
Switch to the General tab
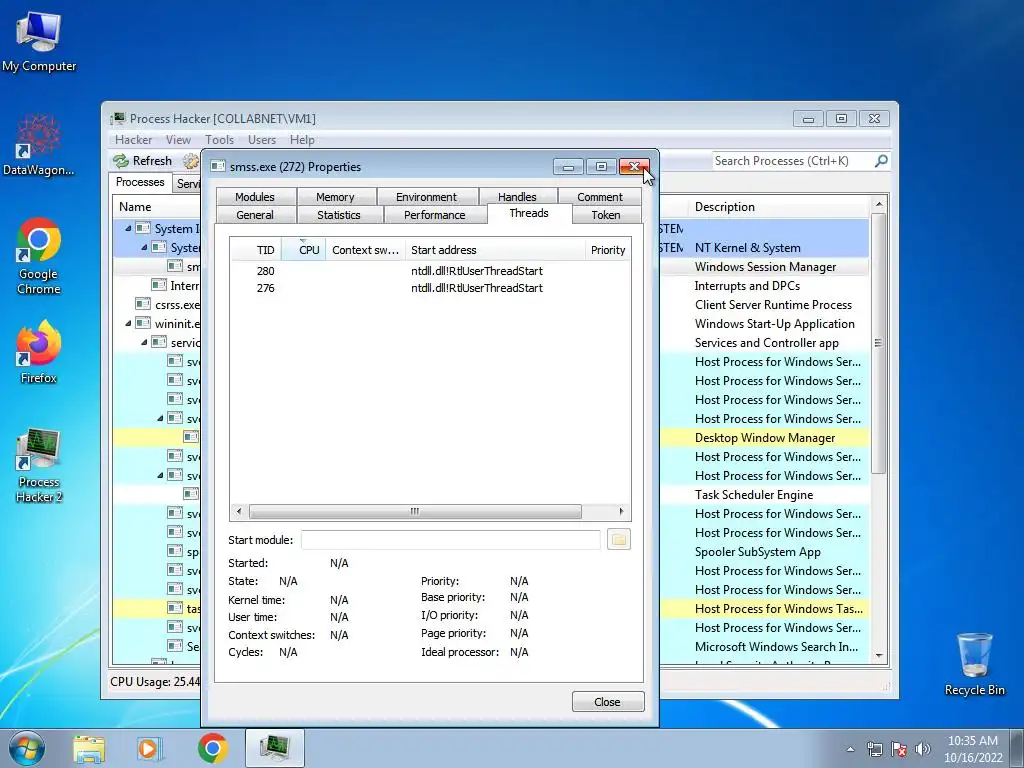tap(255, 215)
